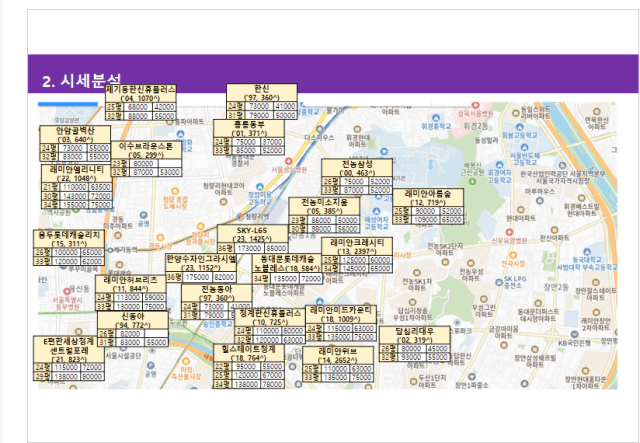Click the 답십리대우 label box title

[414, 331]
